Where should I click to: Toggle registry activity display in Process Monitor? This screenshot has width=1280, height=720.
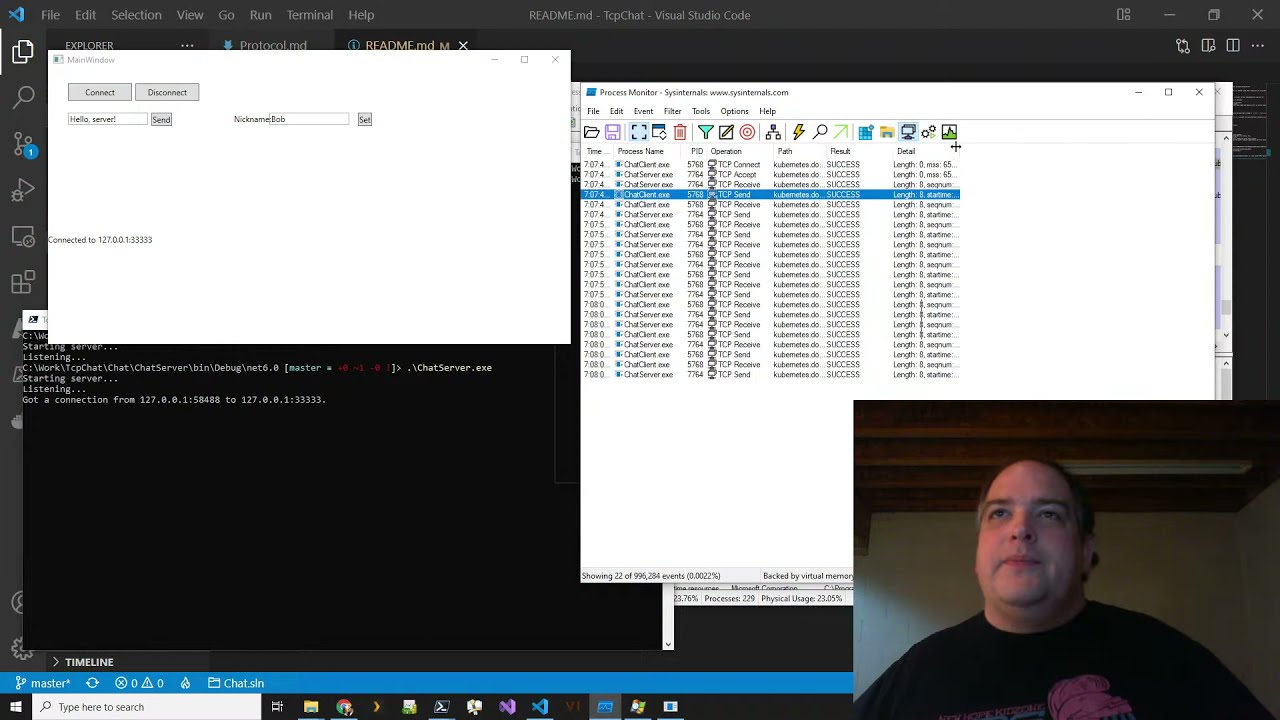[866, 132]
